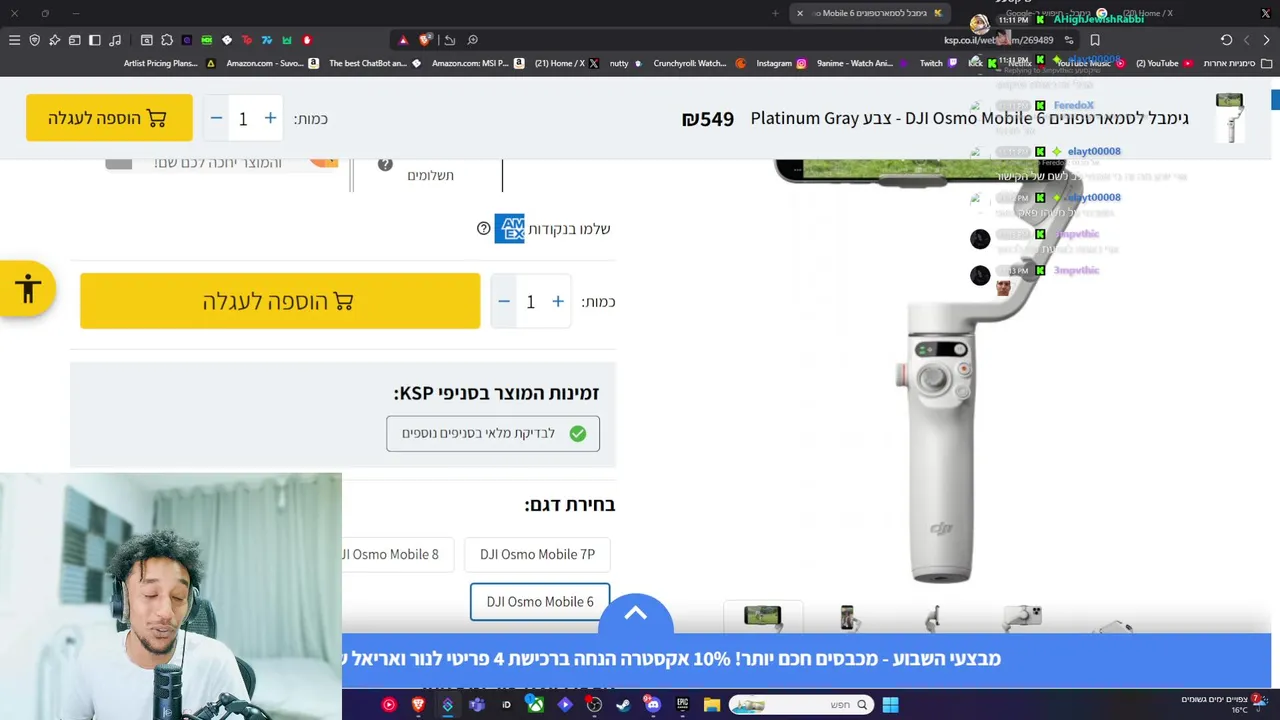Click the שלמו בנקודות Amex option
Screen dimensions: 1280x720
point(552,229)
